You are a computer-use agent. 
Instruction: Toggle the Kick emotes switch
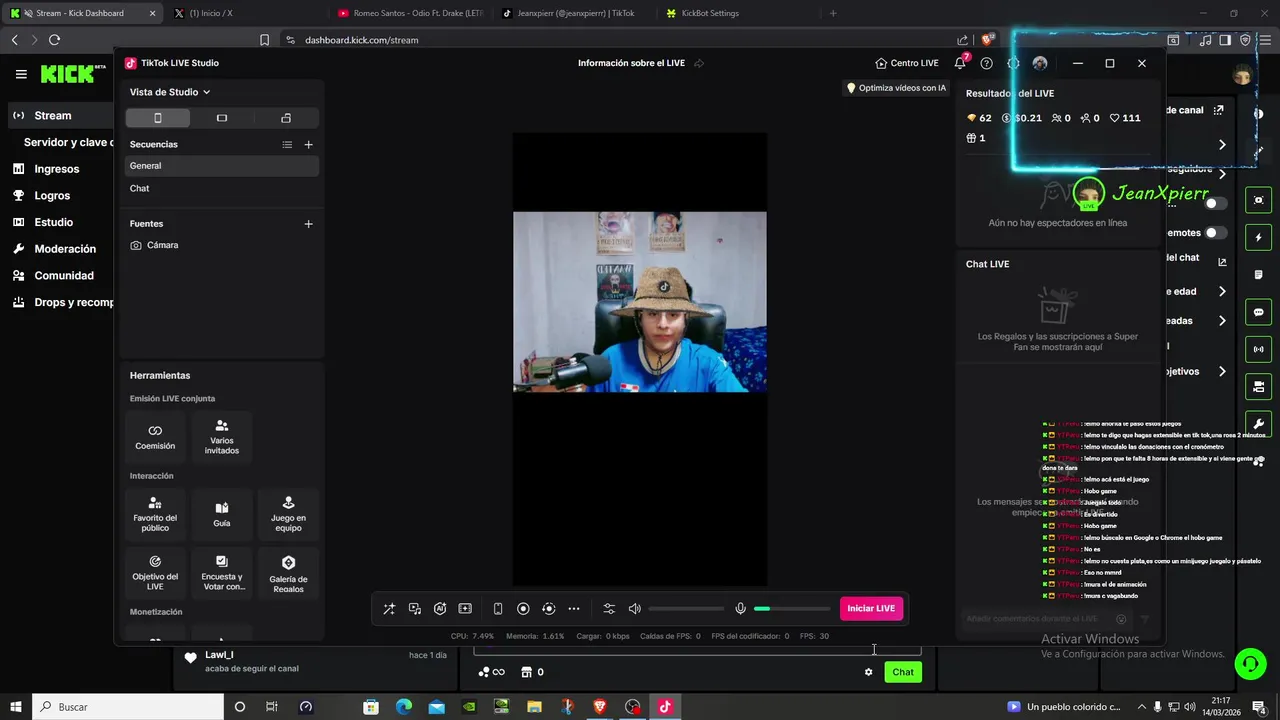click(1216, 233)
